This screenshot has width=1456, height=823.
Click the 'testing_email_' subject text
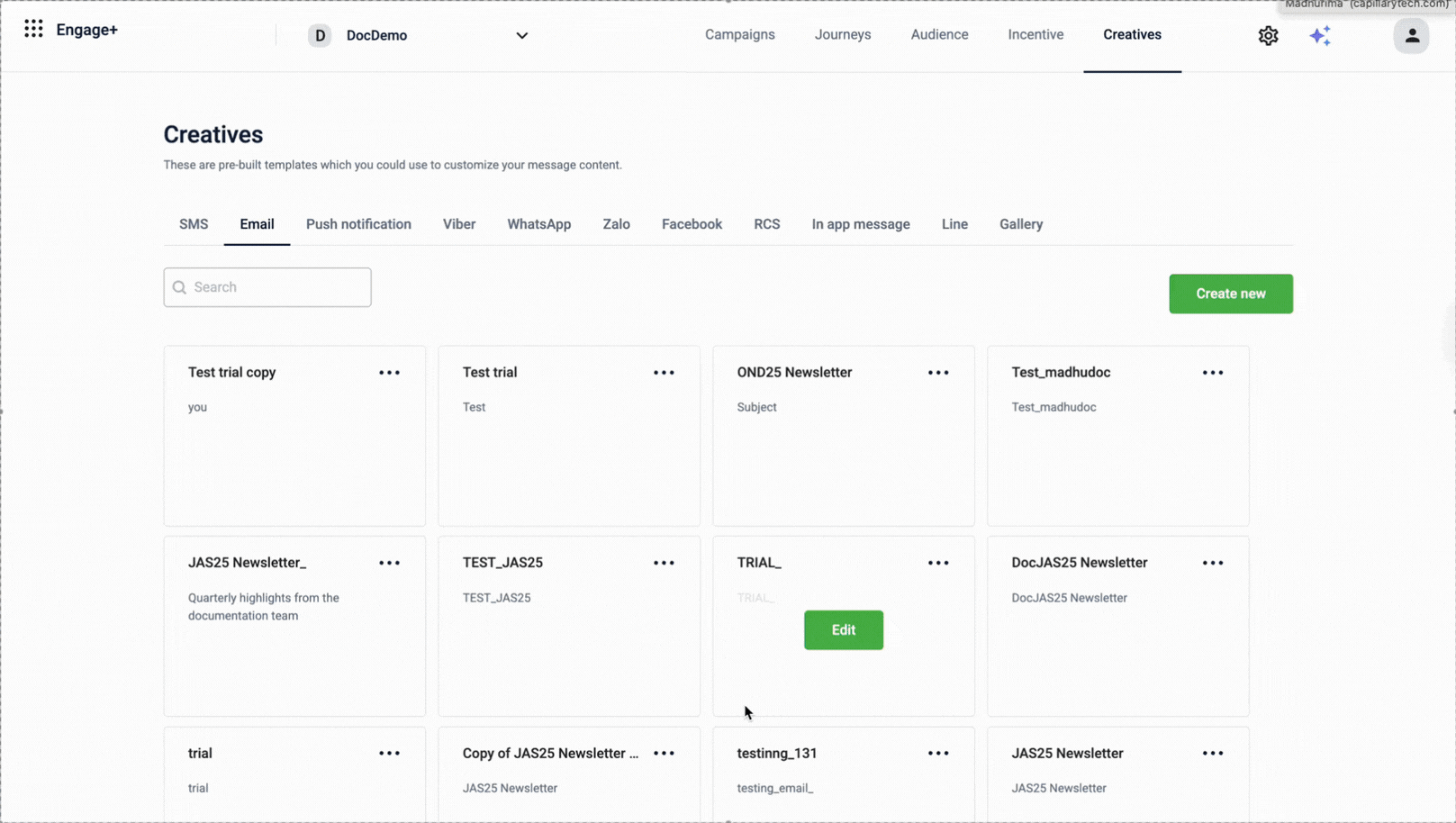coord(775,788)
